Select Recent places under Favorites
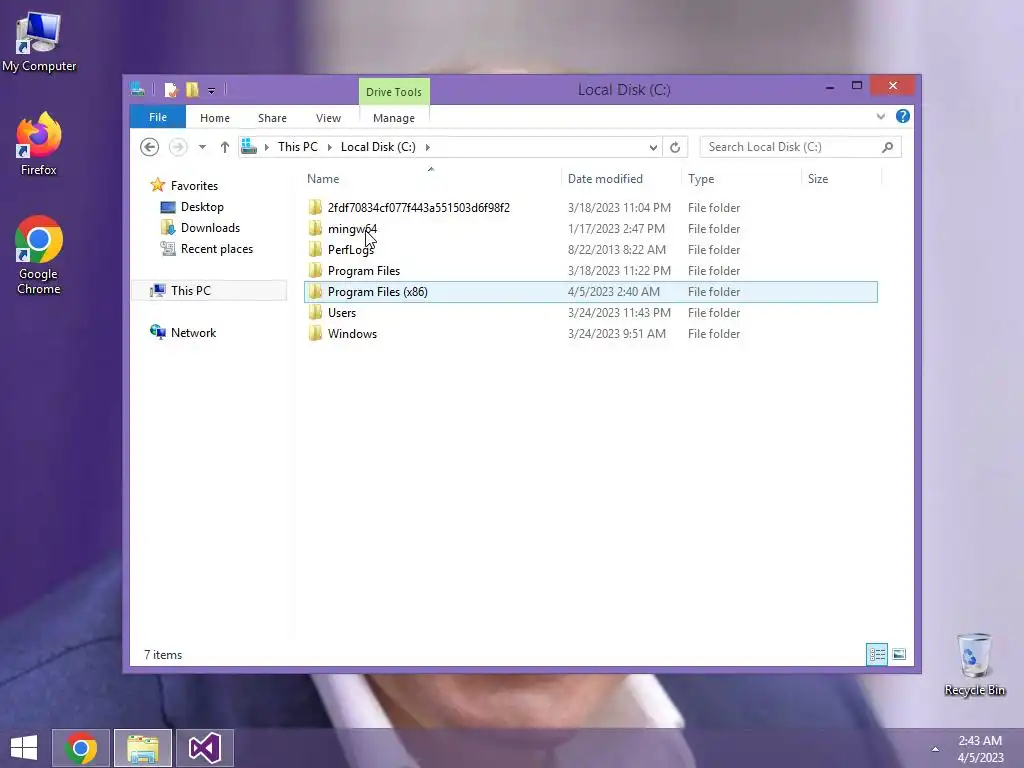Image resolution: width=1024 pixels, height=768 pixels. 216,249
